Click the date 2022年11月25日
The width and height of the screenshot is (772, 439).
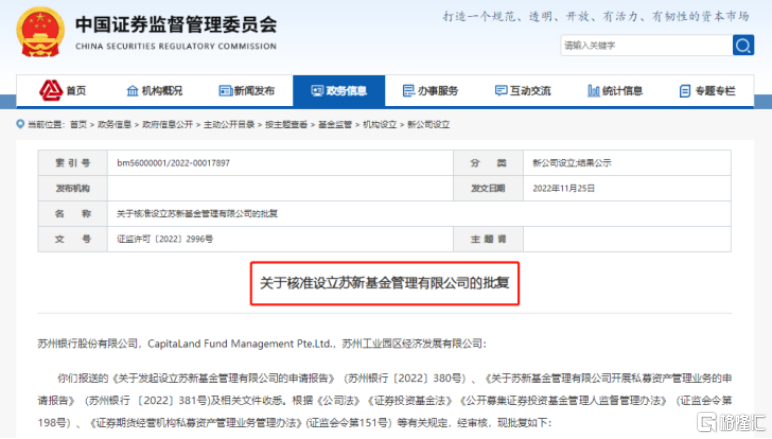click(x=564, y=188)
